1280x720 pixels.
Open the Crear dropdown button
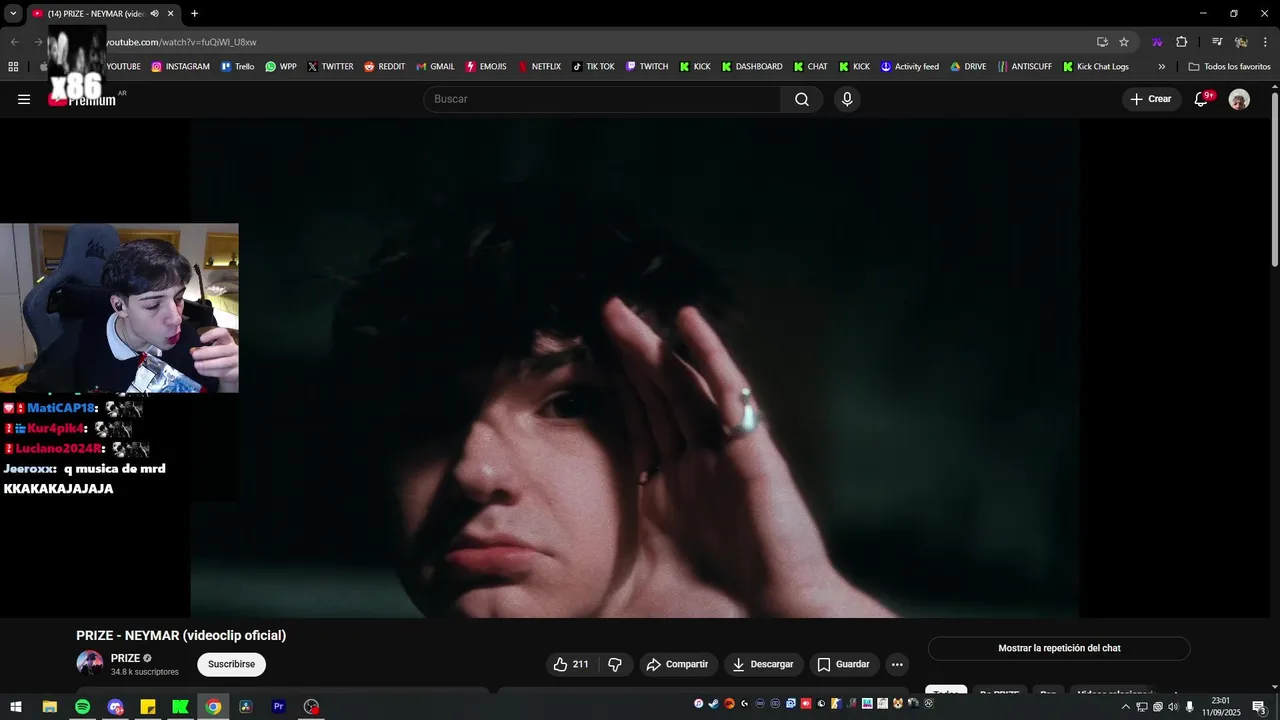[x=1151, y=99]
